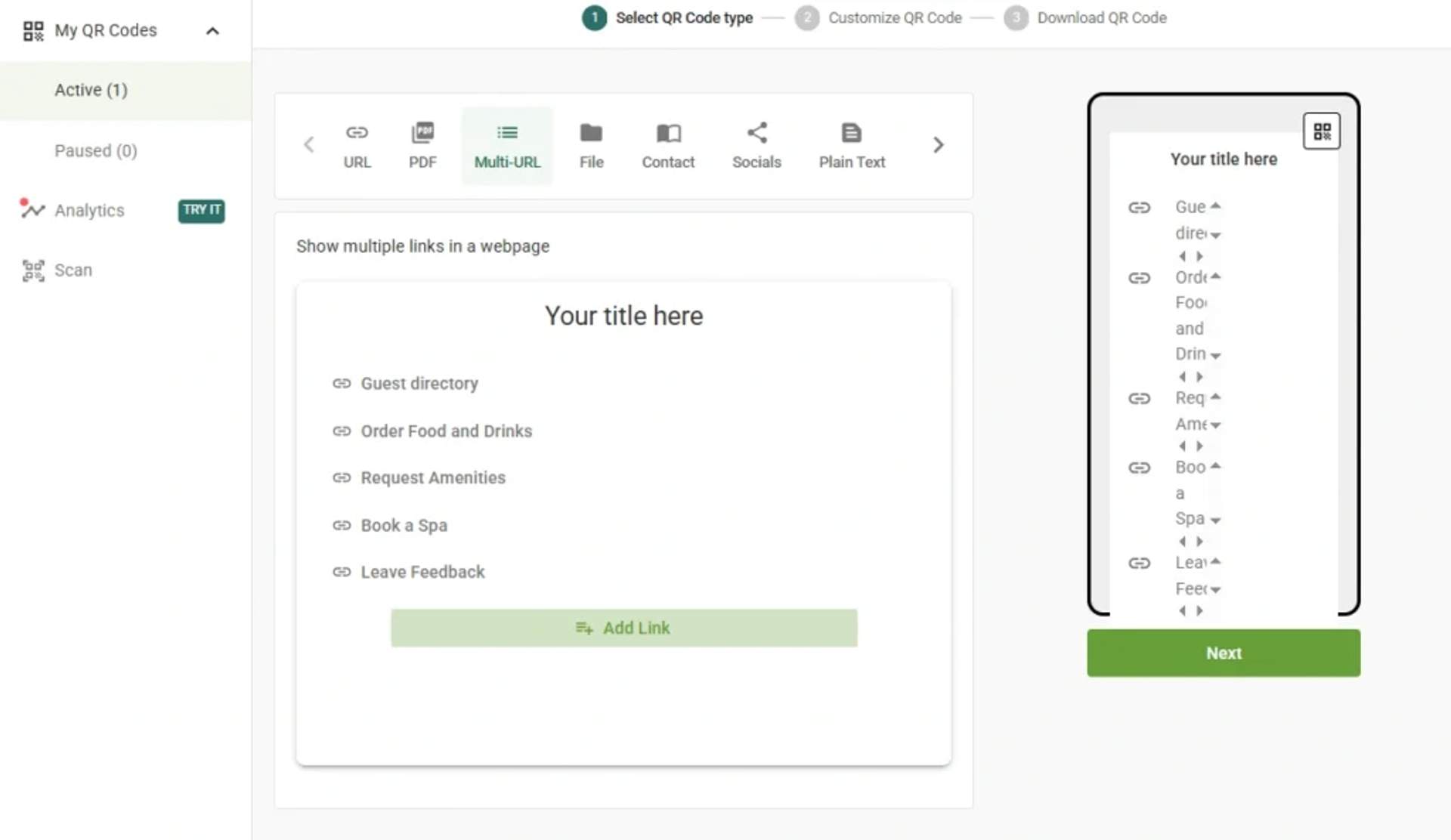Click the up arrow beside 'Lea' in the preview
Image resolution: width=1451 pixels, height=840 pixels.
tap(1215, 561)
